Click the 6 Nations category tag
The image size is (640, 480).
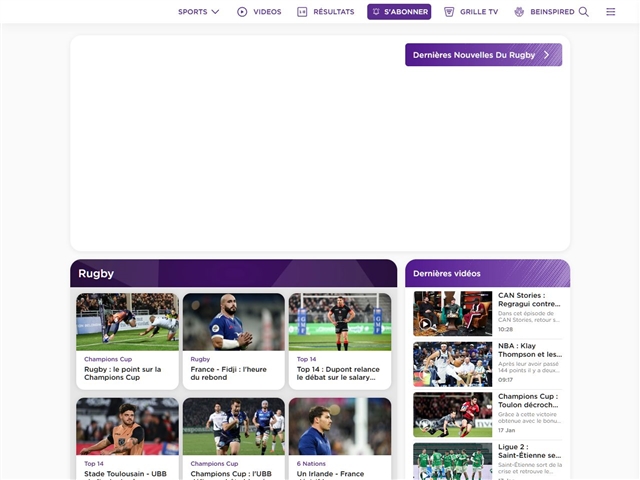pyautogui.click(x=311, y=464)
